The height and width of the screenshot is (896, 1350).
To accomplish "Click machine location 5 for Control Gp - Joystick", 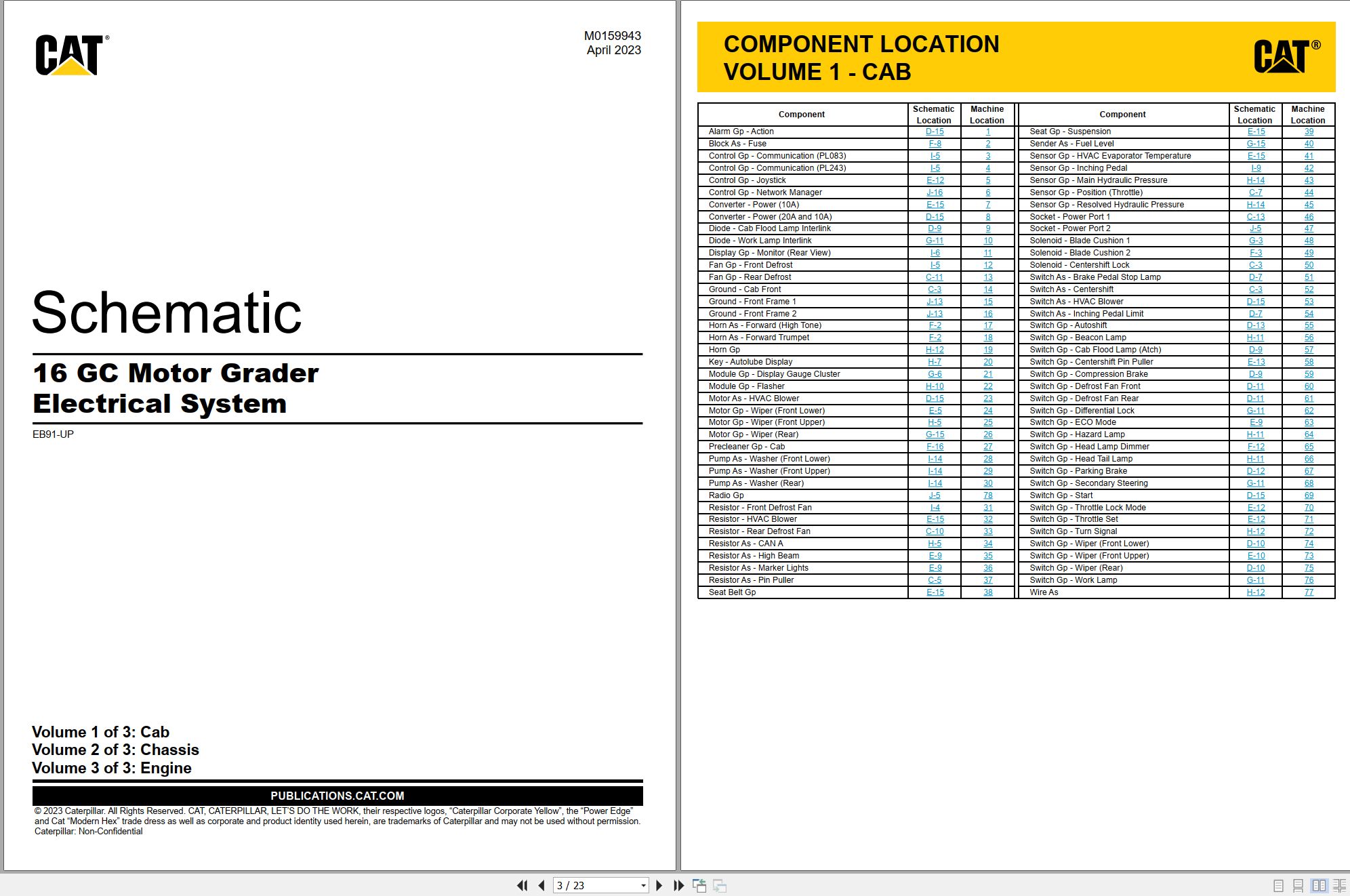I will tap(988, 180).
